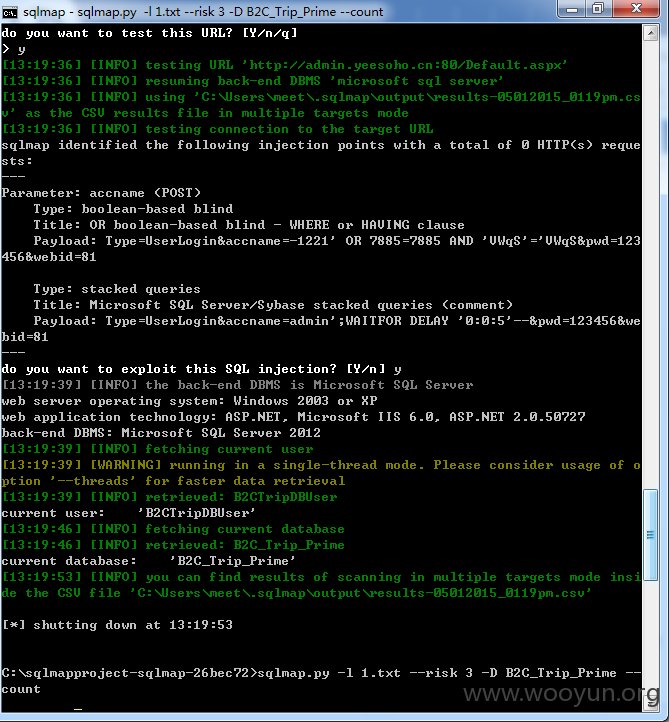The image size is (669, 722).
Task: Click 'back-end DBMS: Microsoft SQL Server 2012' line
Action: (x=161, y=433)
